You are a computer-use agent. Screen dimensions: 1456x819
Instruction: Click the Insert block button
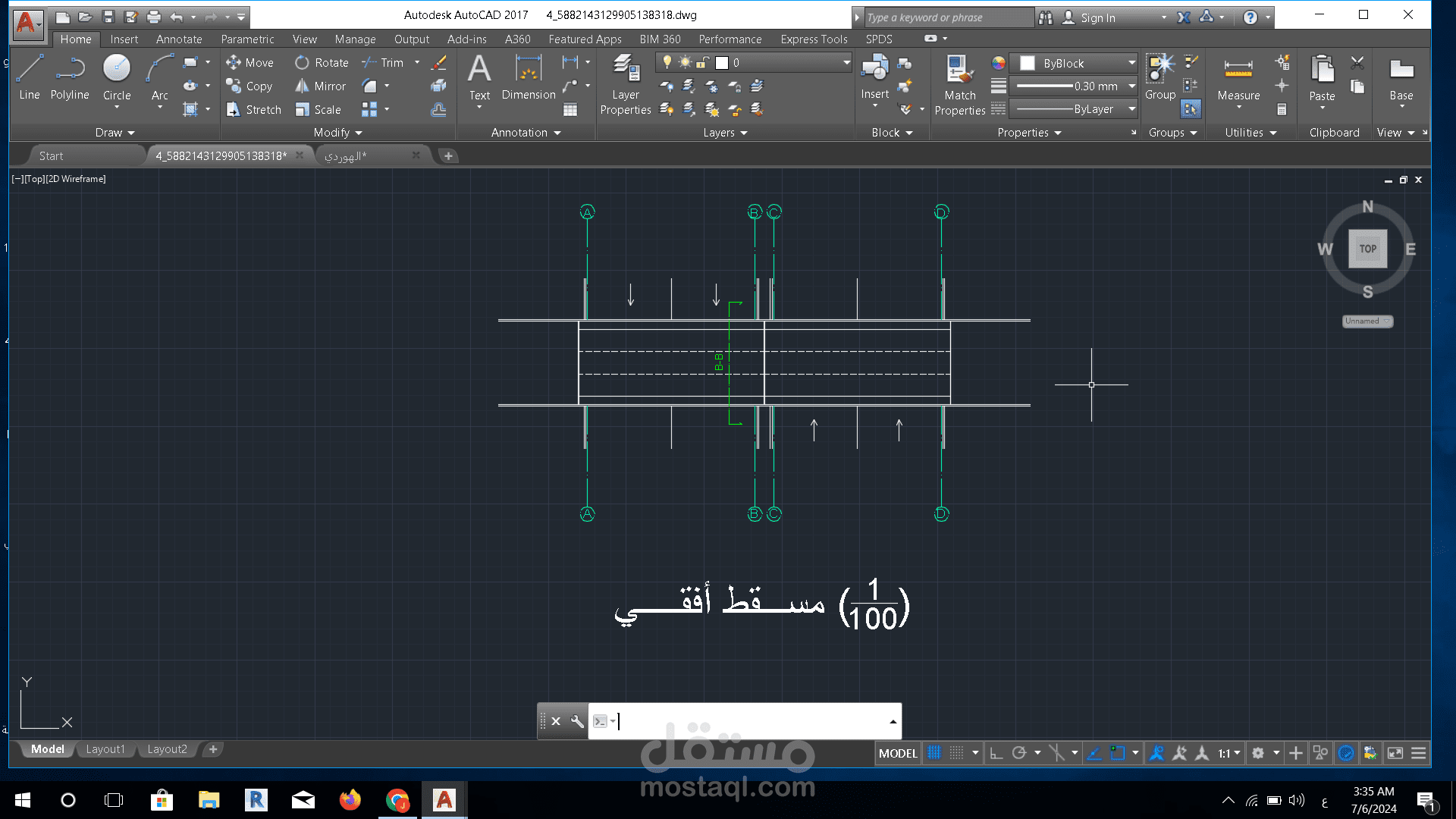874,77
